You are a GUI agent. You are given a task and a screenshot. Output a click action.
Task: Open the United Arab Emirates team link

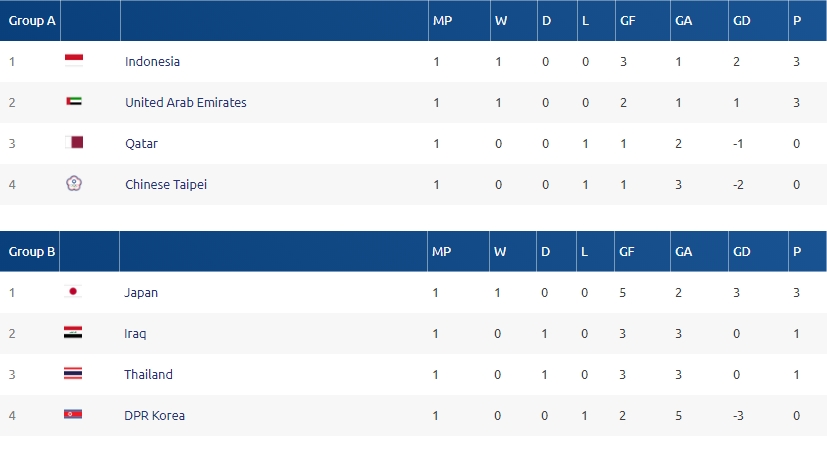[185, 102]
